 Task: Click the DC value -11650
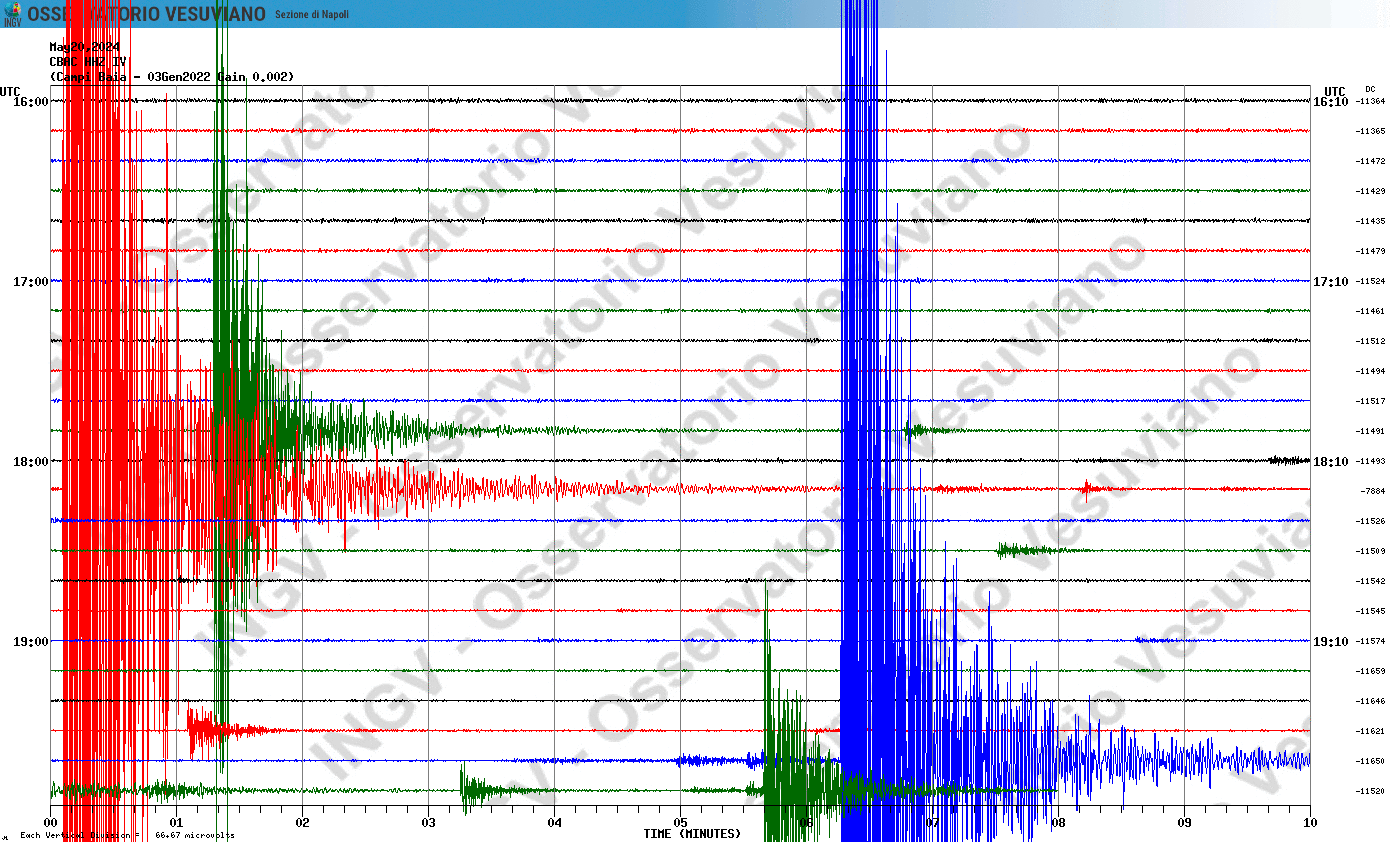click(x=1370, y=761)
